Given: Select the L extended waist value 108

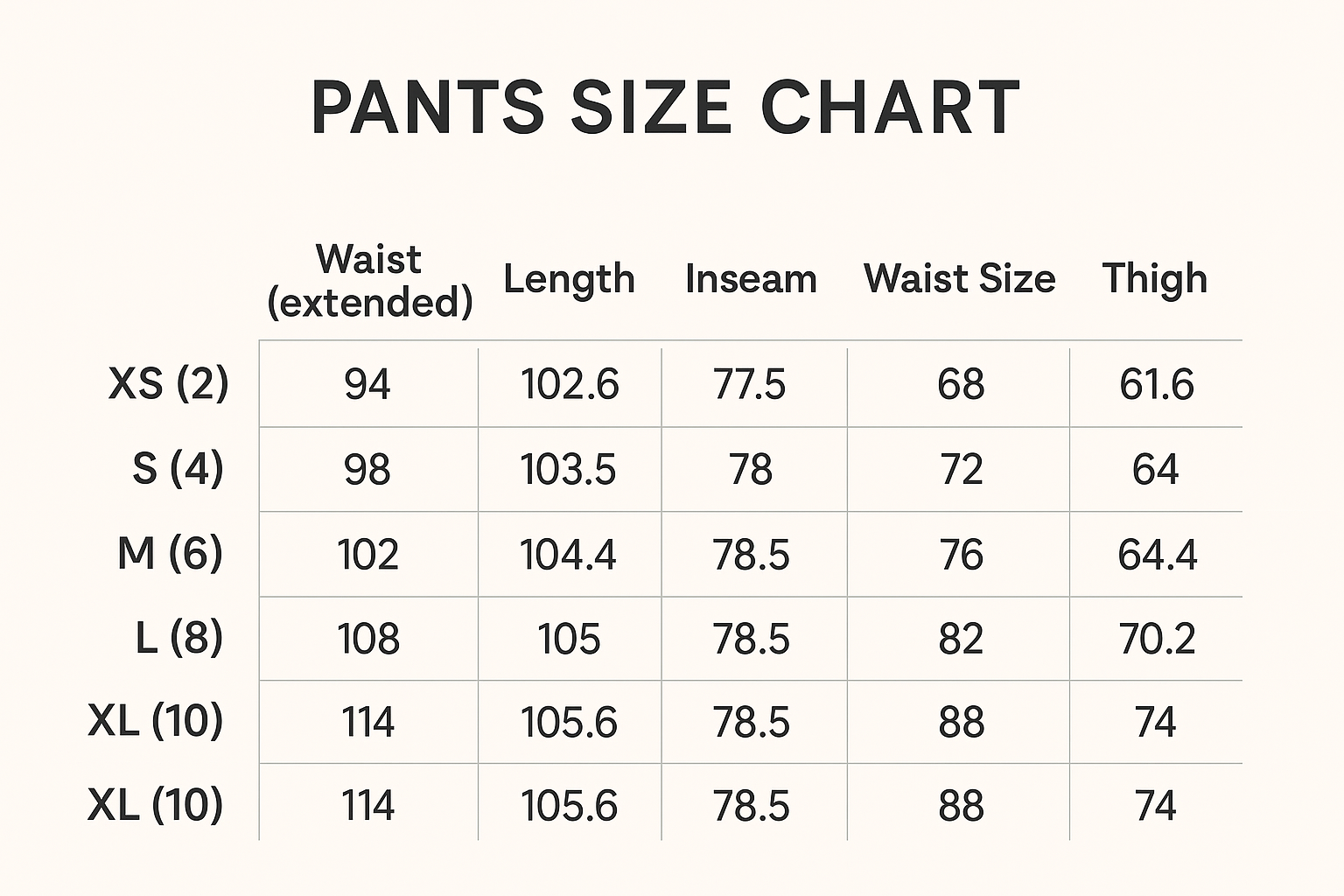Looking at the screenshot, I should click(x=368, y=639).
